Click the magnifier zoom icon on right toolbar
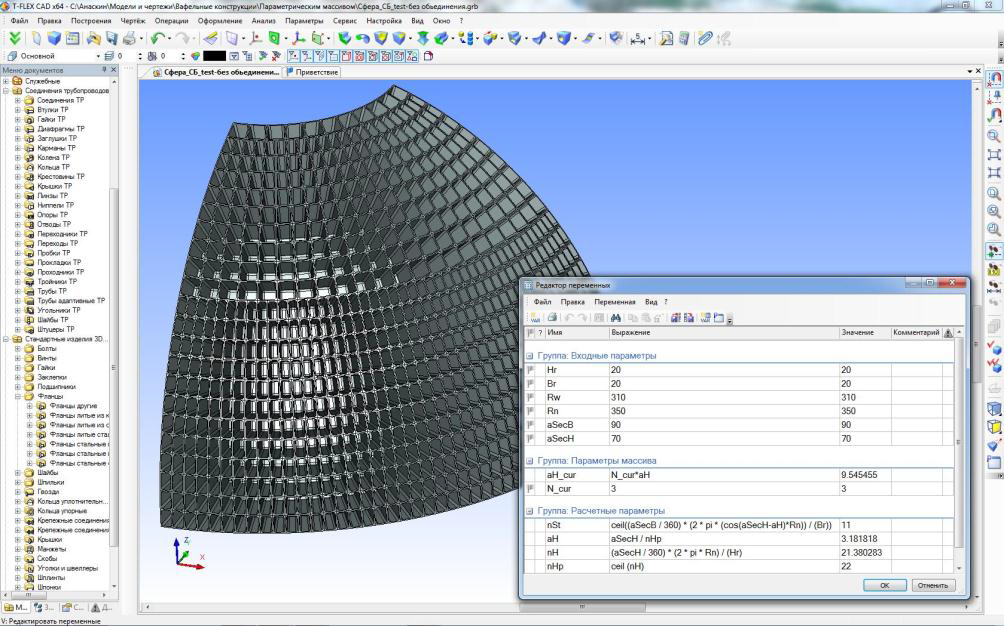Screen dimensions: 1004x626 pos(993,136)
